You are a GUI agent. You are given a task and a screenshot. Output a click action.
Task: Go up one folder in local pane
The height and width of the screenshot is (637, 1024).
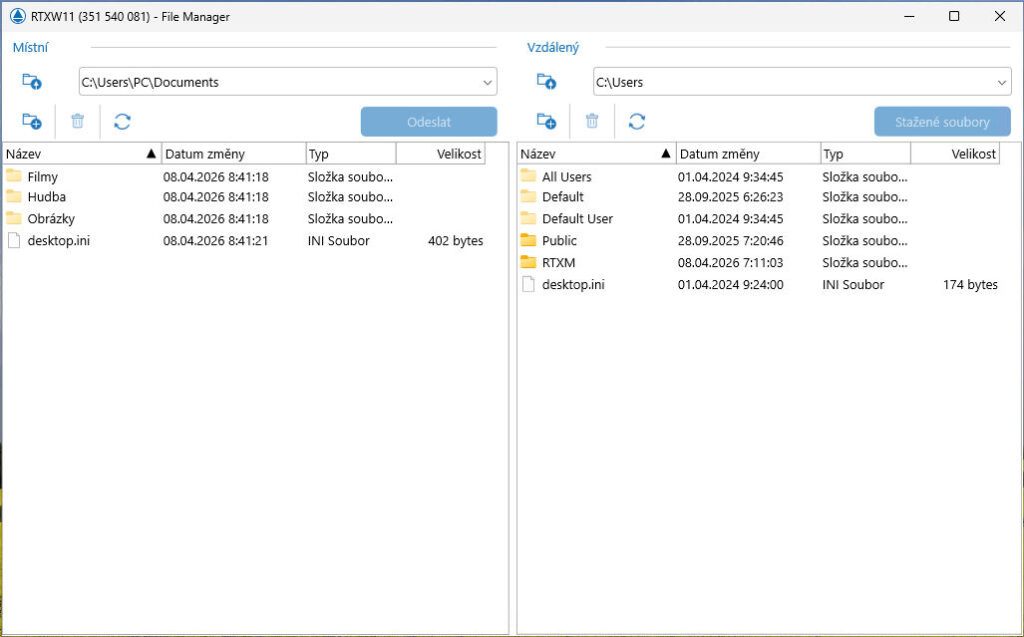coord(32,82)
